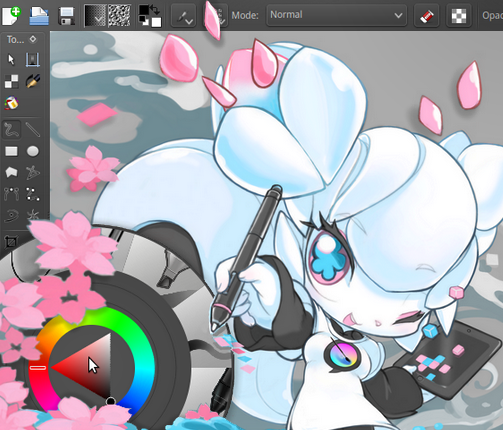
Task: Click the 'Mode:' label
Action: pyautogui.click(x=245, y=15)
